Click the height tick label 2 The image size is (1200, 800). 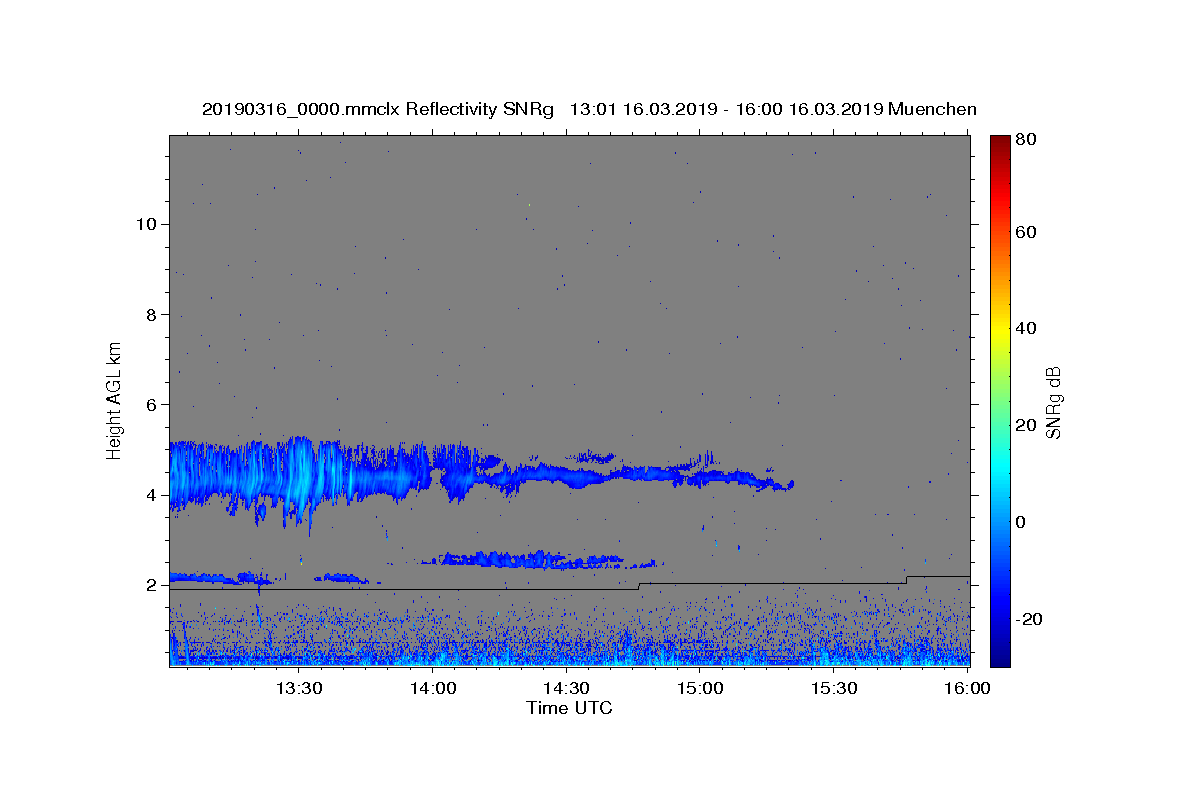pos(150,585)
